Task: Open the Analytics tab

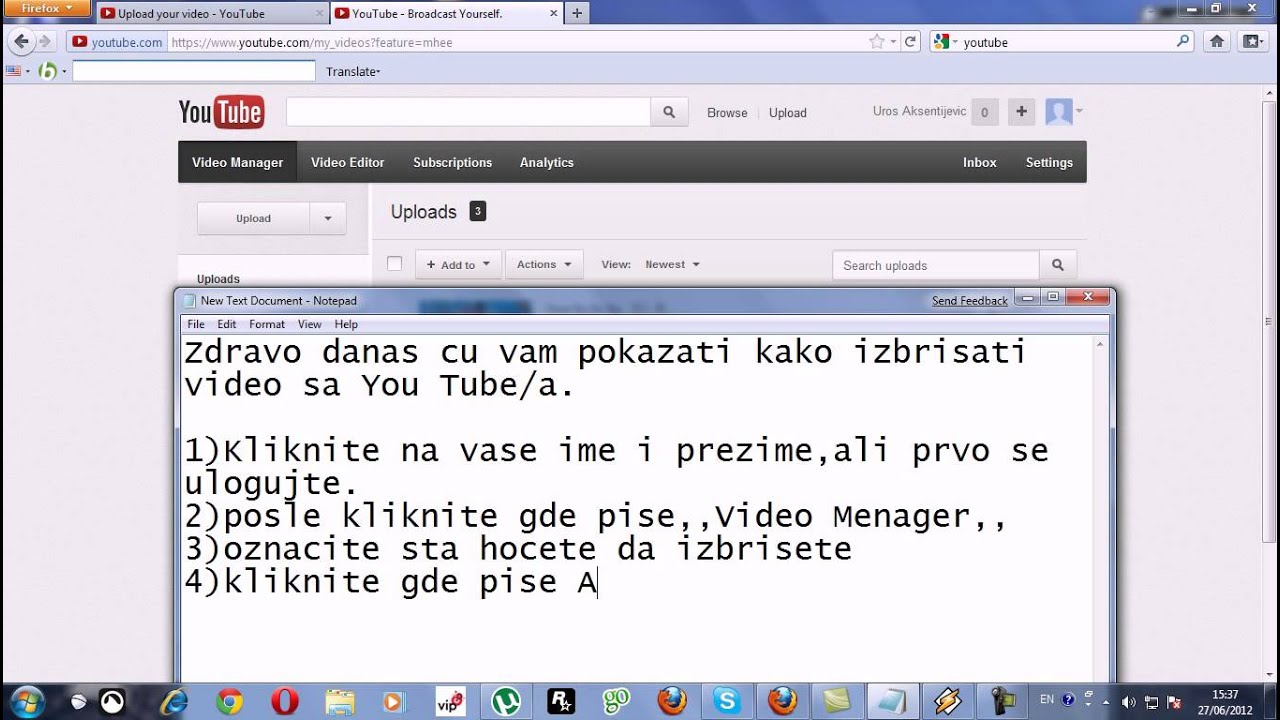Action: 546,162
